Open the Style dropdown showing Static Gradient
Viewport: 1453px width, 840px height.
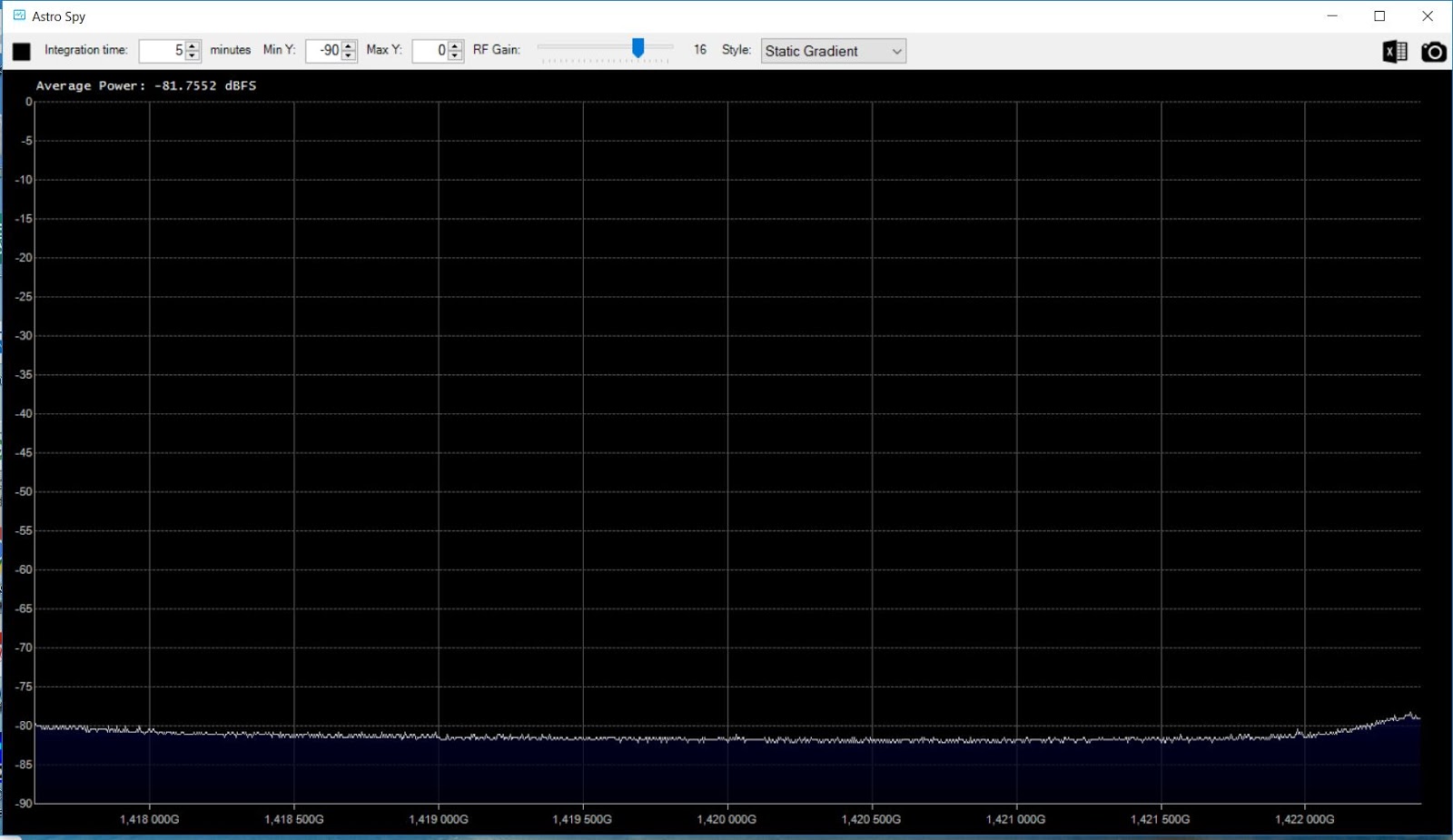point(834,51)
